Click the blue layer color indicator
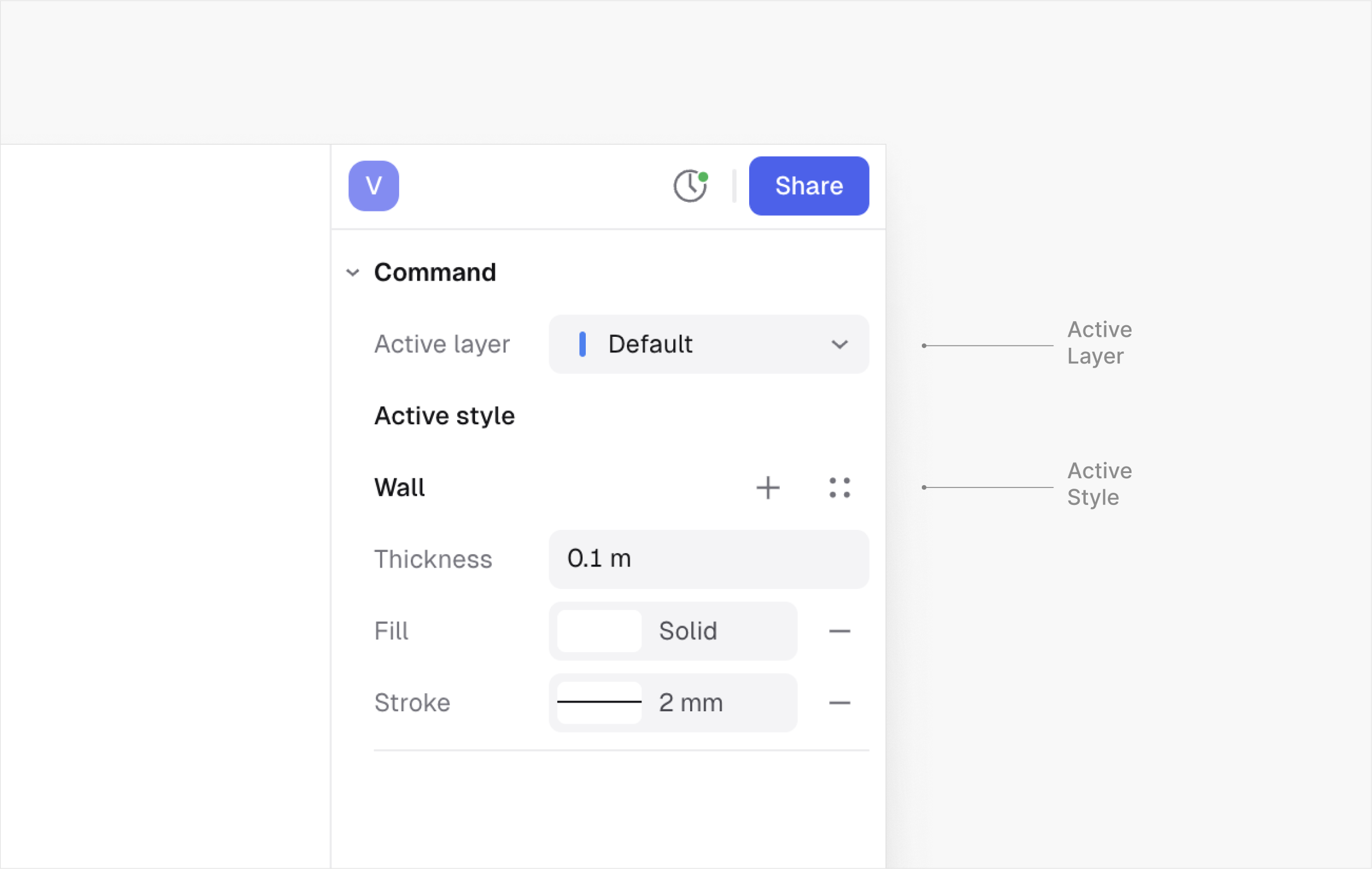The image size is (1372, 869). click(x=582, y=344)
